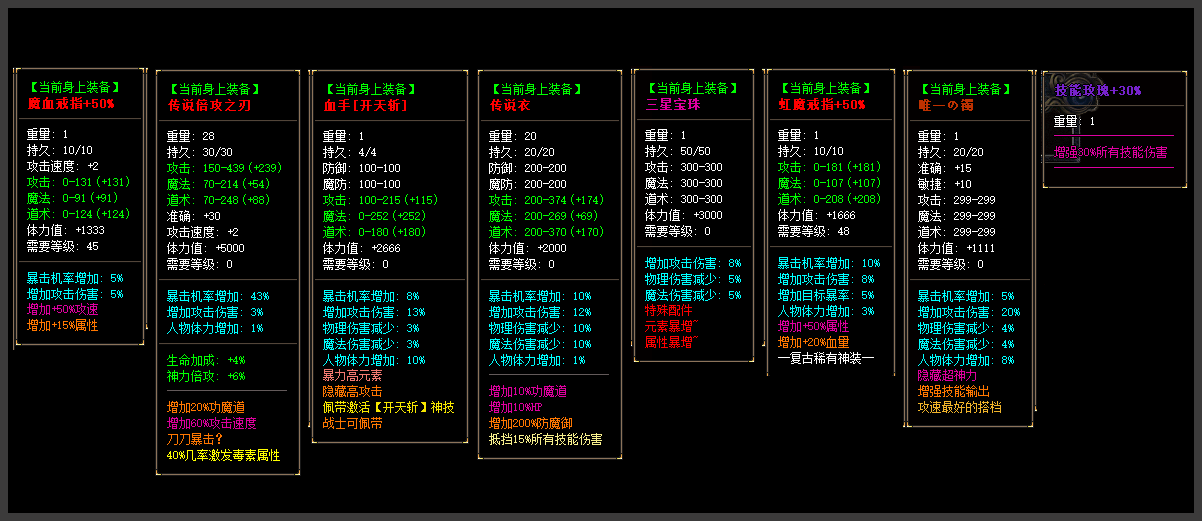Image resolution: width=1202 pixels, height=521 pixels.
Task: Click the 佩带激活【开天斩】神技 text
Action: coord(388,407)
